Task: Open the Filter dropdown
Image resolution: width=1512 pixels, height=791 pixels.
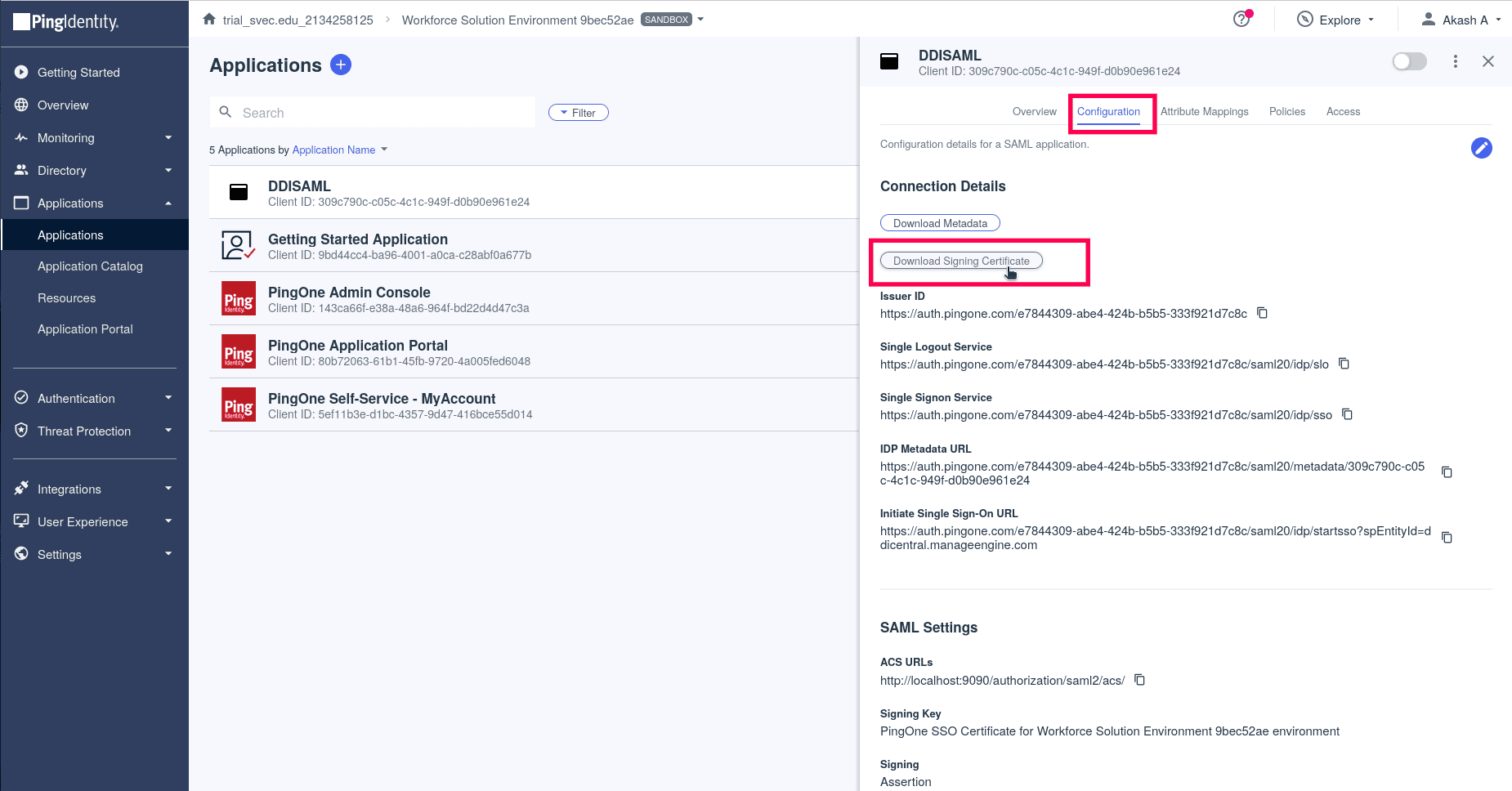Action: click(579, 113)
